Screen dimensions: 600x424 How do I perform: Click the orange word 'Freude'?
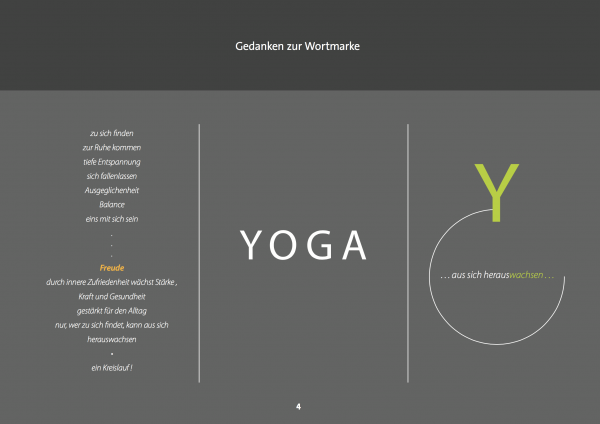pyautogui.click(x=112, y=268)
